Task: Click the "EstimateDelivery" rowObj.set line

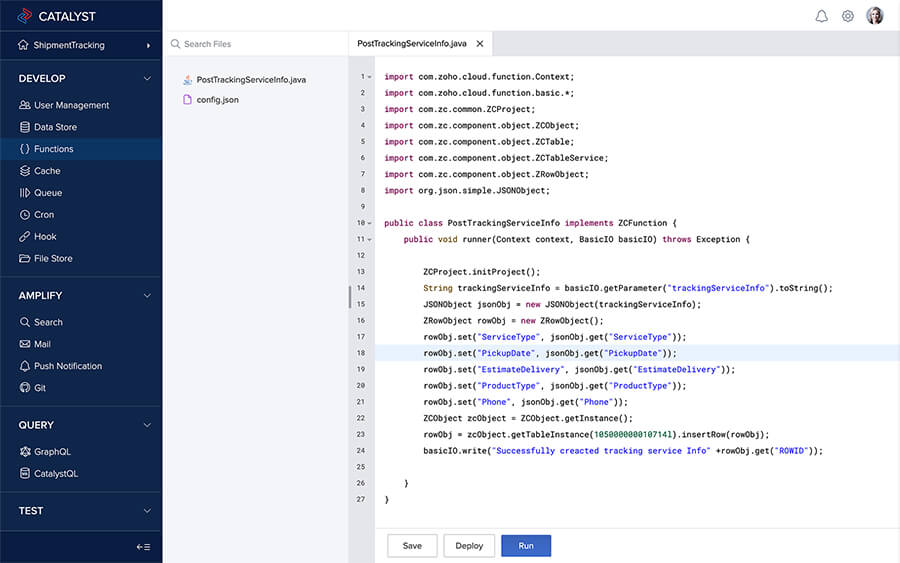Action: point(579,370)
